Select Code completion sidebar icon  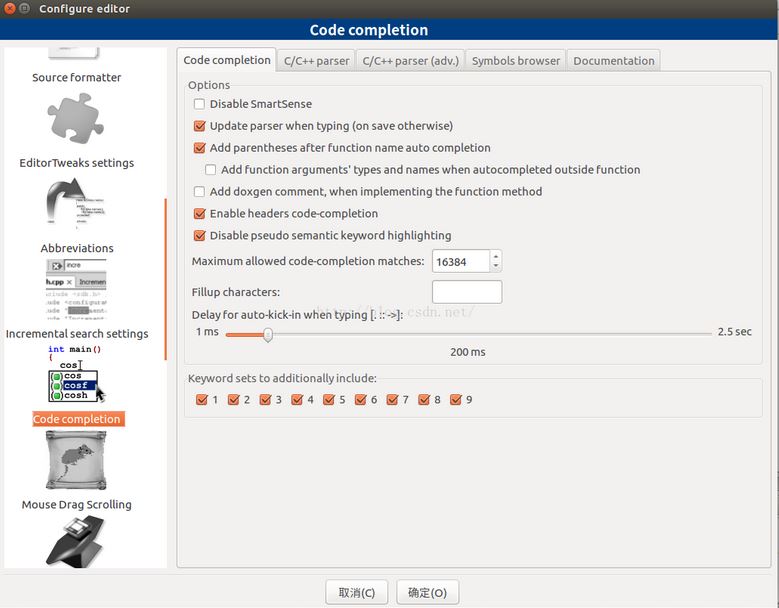click(77, 373)
